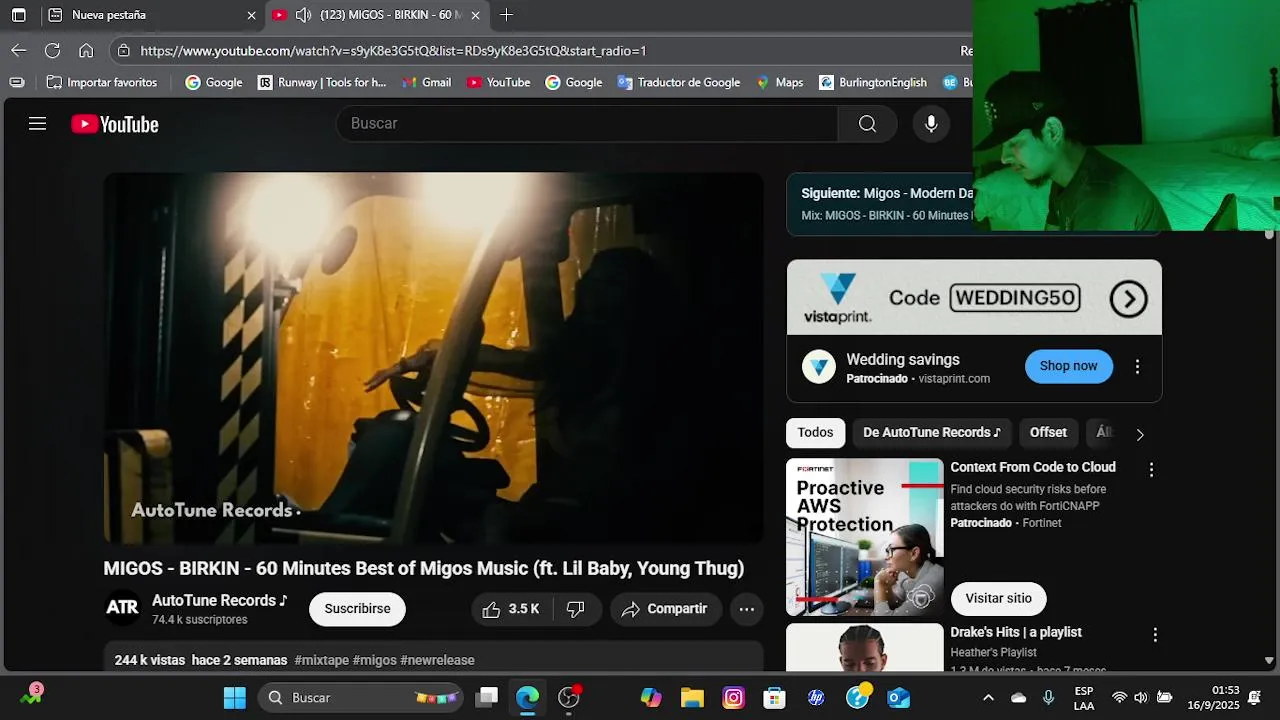The height and width of the screenshot is (720, 1280).
Task: Open Instagram from the taskbar
Action: [x=733, y=697]
